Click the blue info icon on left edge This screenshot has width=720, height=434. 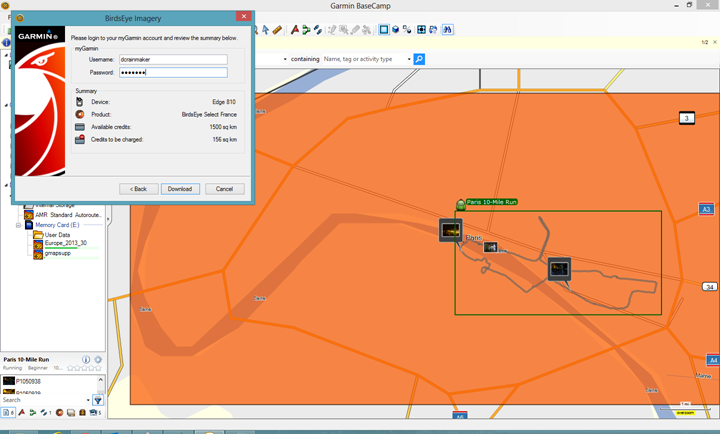[x=6, y=43]
